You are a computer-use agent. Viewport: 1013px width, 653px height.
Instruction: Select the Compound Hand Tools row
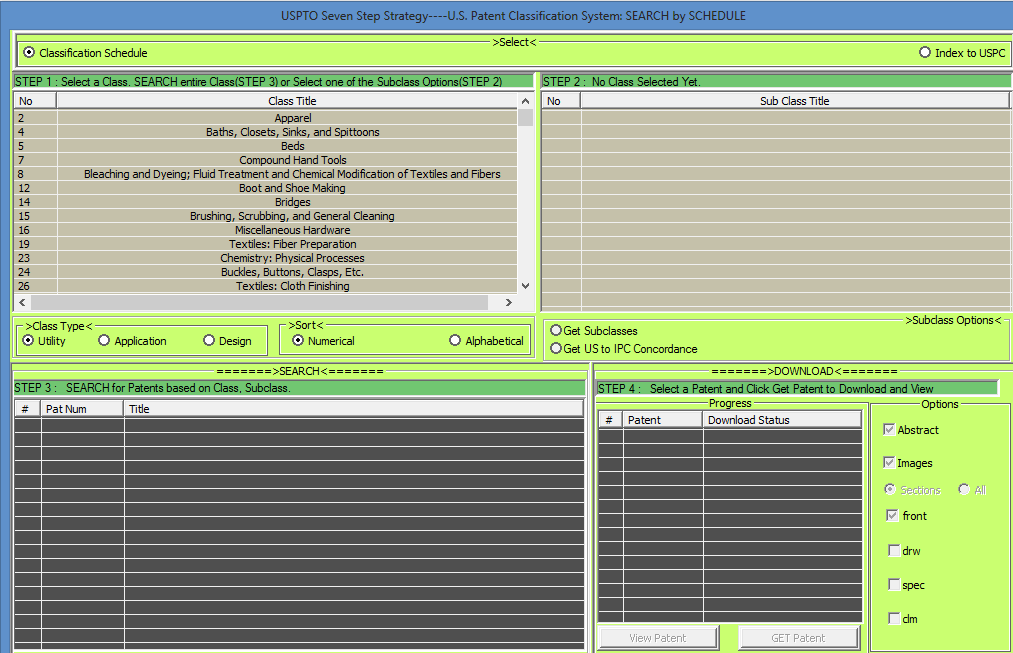[x=266, y=160]
